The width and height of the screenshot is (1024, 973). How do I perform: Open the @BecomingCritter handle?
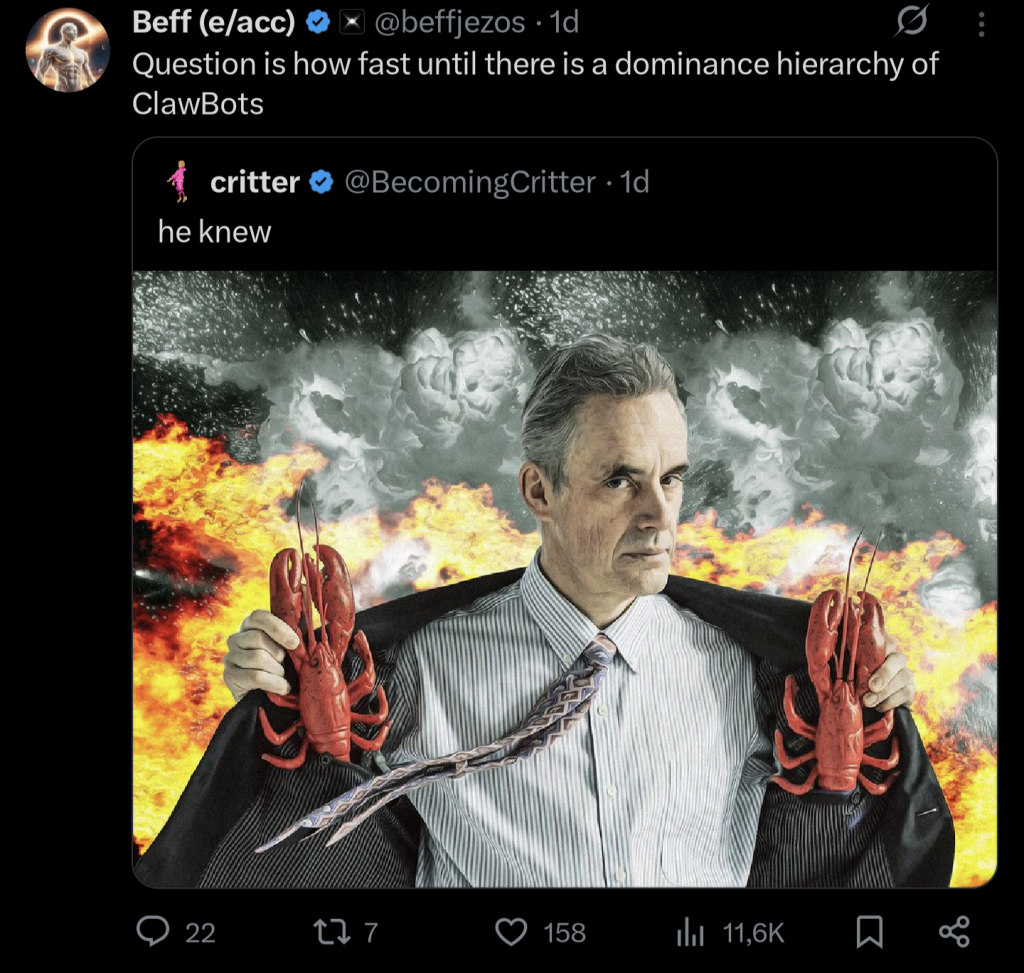pos(469,182)
